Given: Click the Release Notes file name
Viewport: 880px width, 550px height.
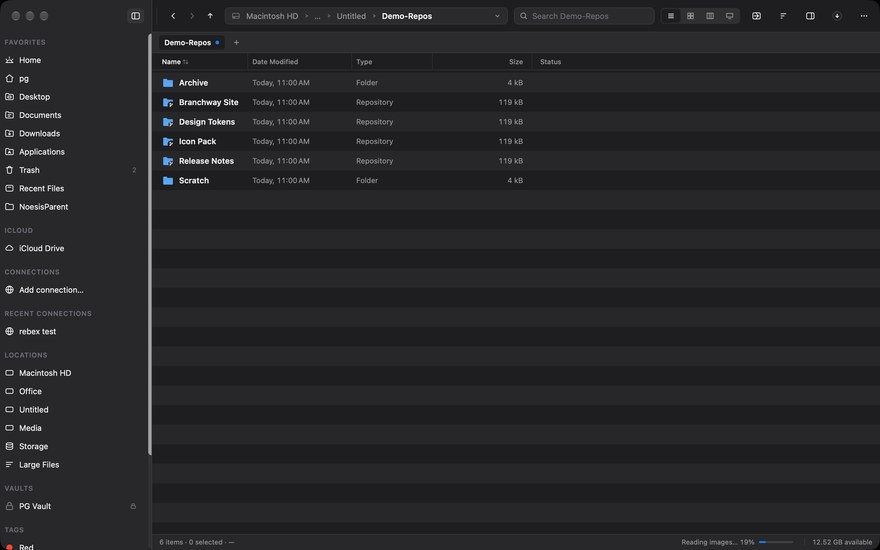Looking at the screenshot, I should pyautogui.click(x=206, y=161).
